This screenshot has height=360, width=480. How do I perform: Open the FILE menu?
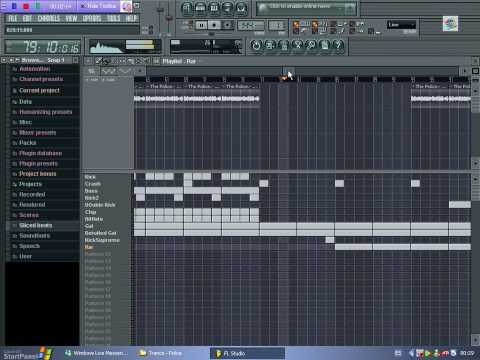13,18
